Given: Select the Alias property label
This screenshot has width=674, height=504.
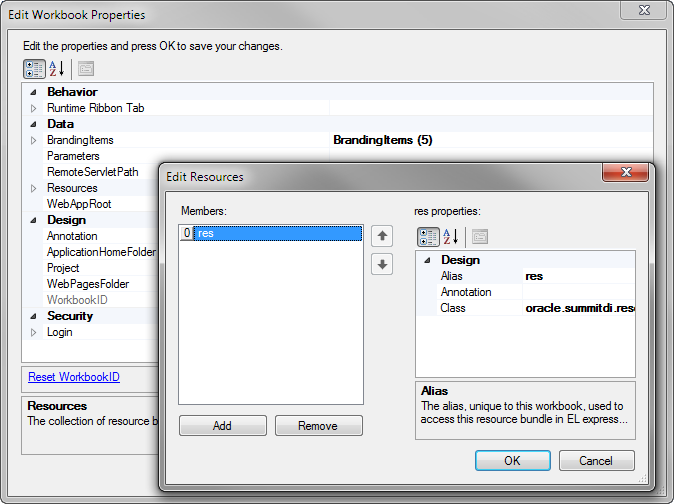Looking at the screenshot, I should click(451, 276).
